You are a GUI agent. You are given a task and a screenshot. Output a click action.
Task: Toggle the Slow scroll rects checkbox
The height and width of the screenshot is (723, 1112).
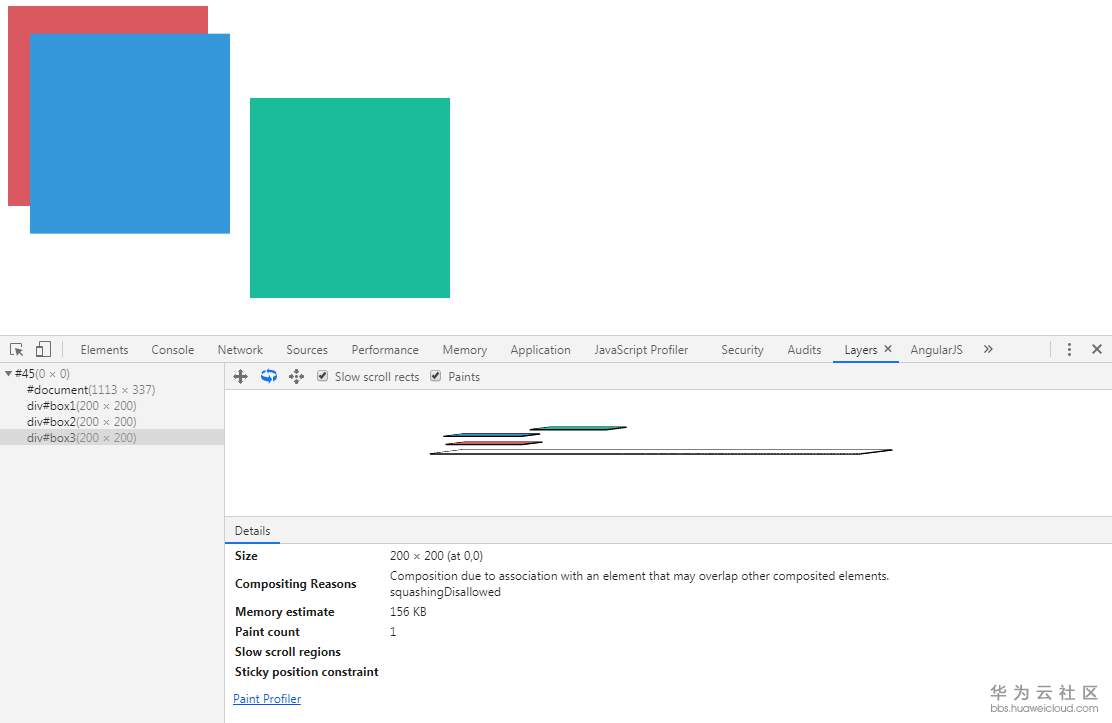(x=323, y=376)
